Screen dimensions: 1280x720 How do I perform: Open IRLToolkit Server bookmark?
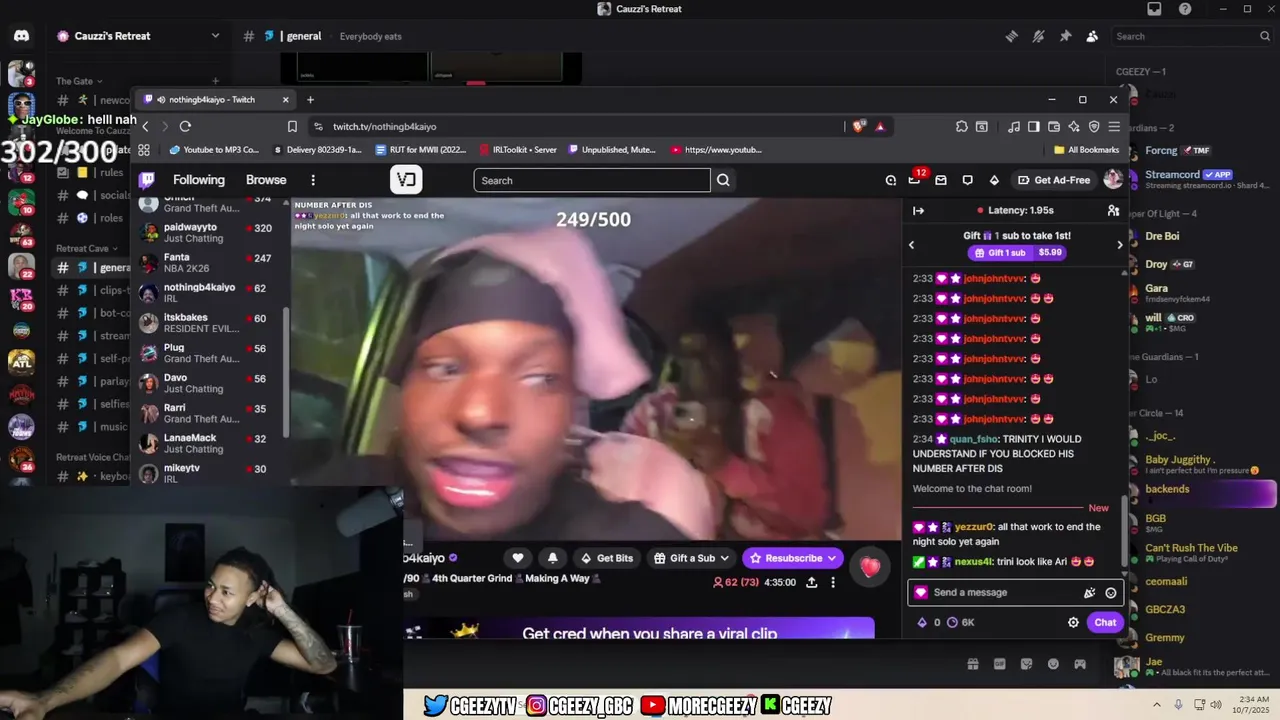(x=517, y=150)
